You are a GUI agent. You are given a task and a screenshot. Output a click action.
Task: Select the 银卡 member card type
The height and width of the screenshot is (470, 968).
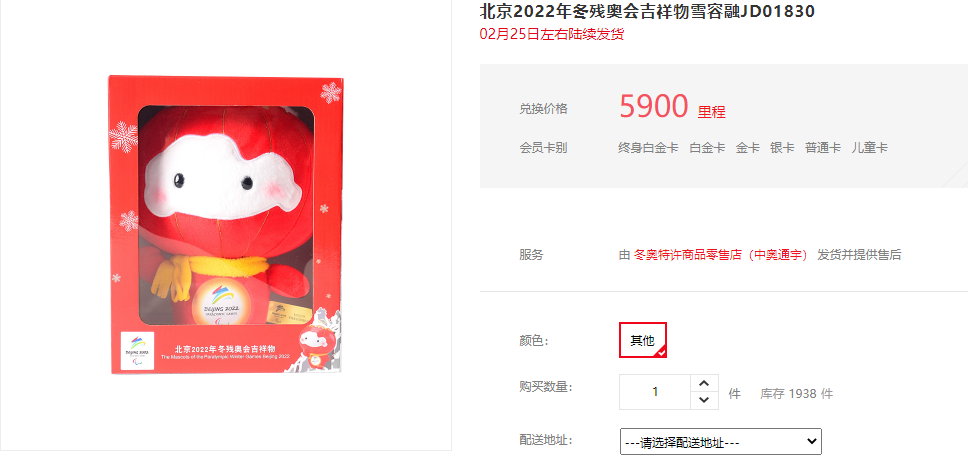point(782,148)
